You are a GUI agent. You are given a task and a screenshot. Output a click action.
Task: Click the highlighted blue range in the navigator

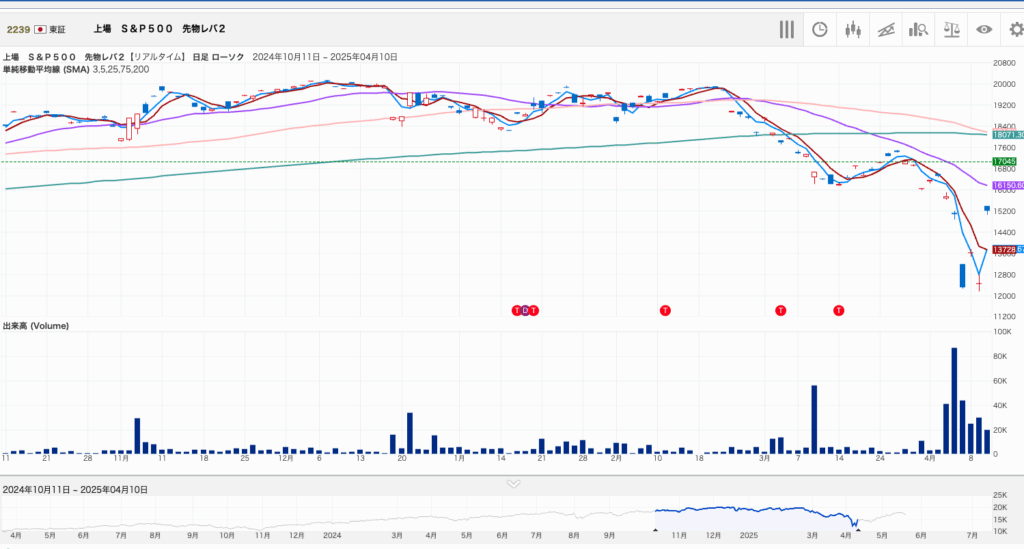(x=756, y=519)
